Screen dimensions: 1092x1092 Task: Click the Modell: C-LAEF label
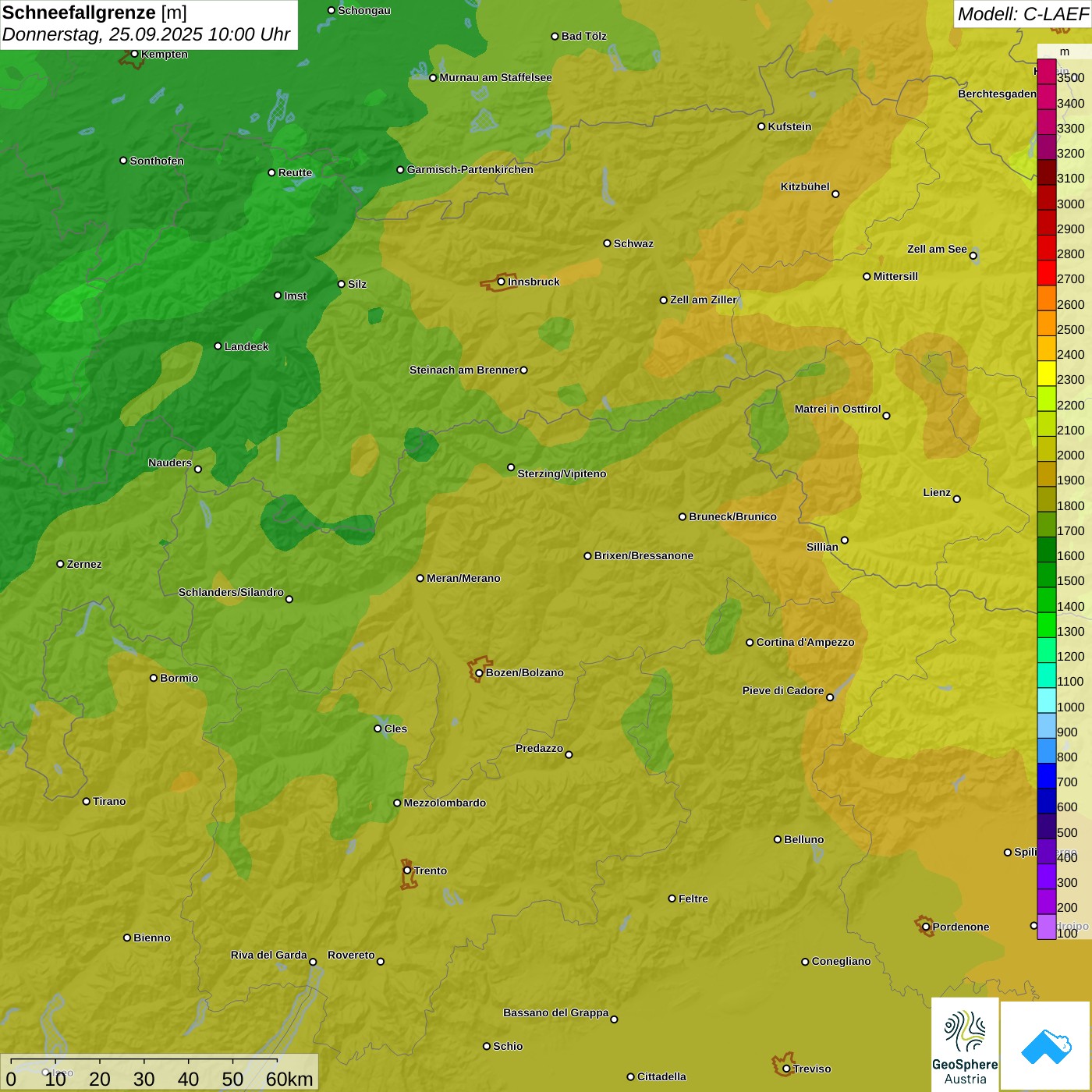tap(1023, 14)
